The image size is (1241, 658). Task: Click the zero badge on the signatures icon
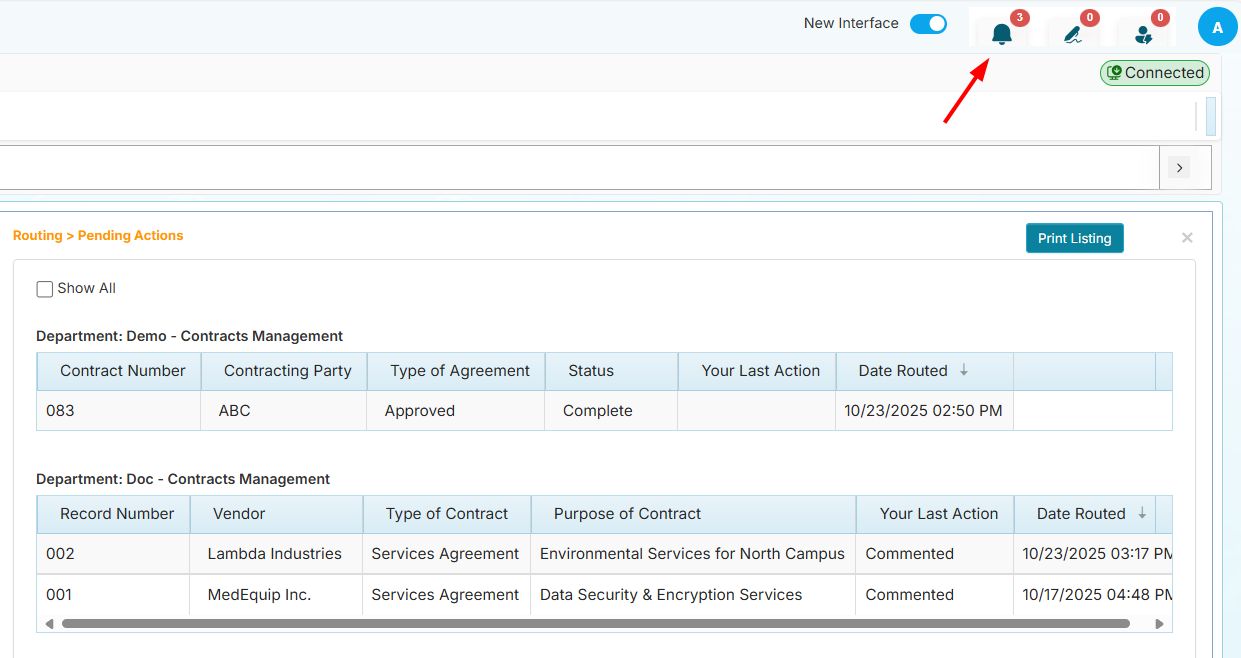(x=1090, y=17)
